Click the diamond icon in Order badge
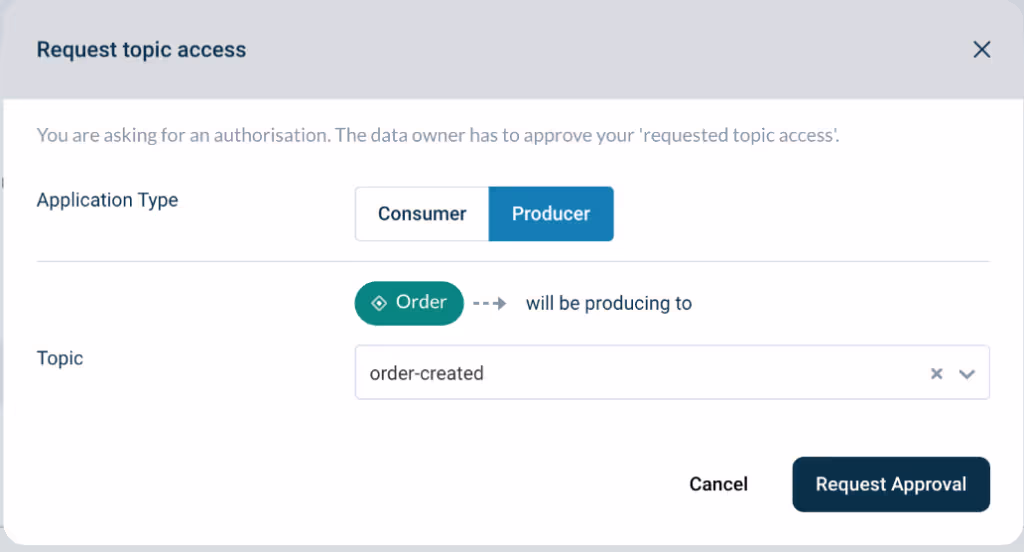This screenshot has width=1024, height=552. click(379, 303)
